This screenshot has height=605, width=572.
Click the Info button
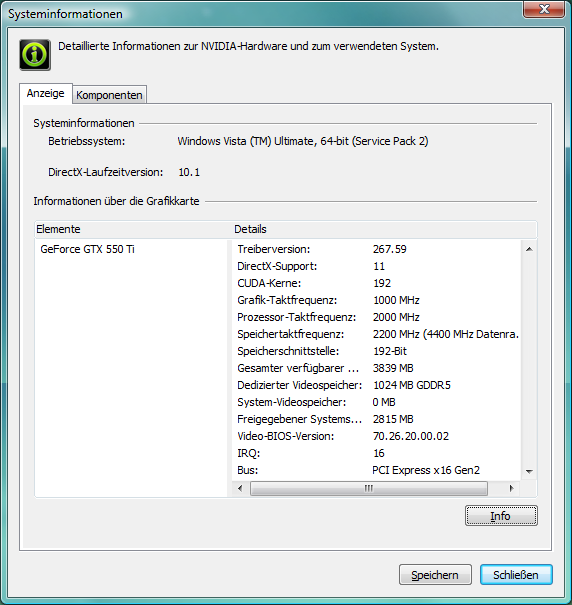coord(501,516)
